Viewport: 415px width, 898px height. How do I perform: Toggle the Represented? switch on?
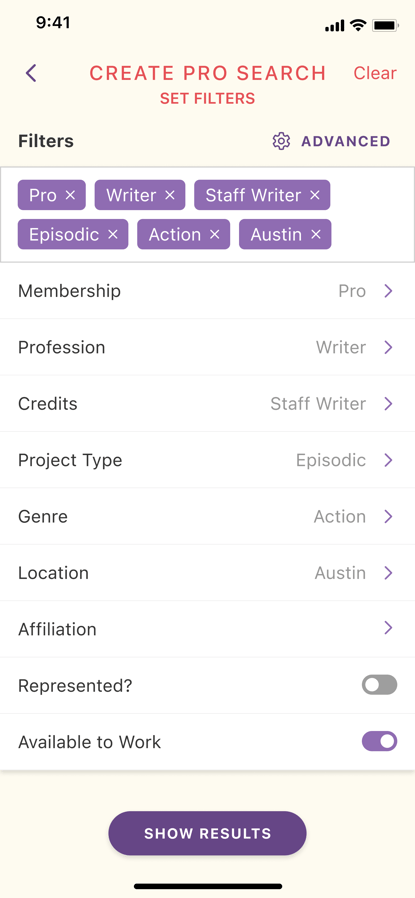[x=379, y=685]
